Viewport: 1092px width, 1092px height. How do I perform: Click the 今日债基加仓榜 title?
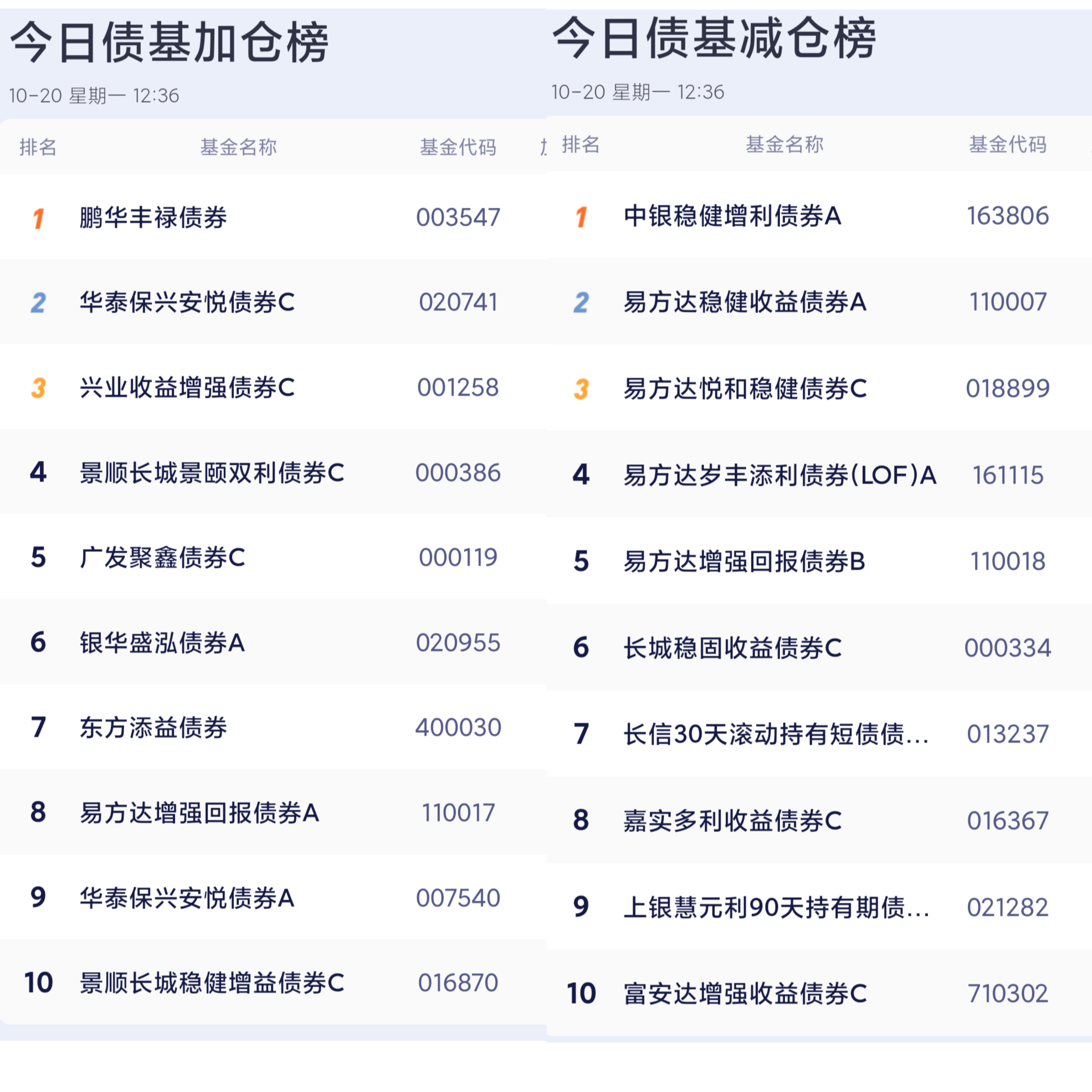tap(170, 42)
